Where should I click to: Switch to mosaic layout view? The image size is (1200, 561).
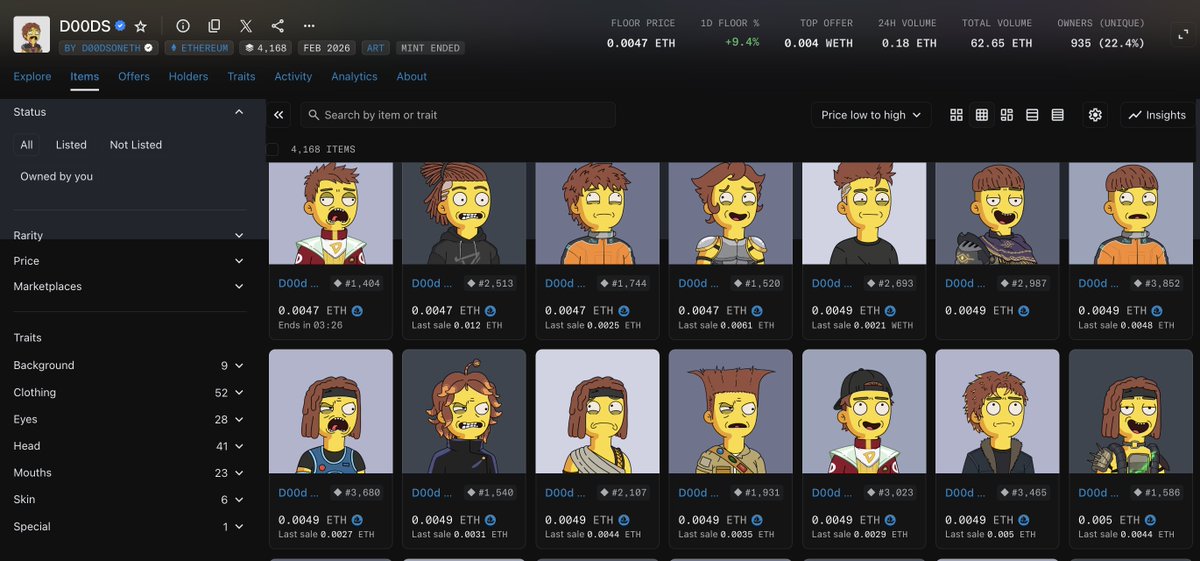[x=1007, y=115]
